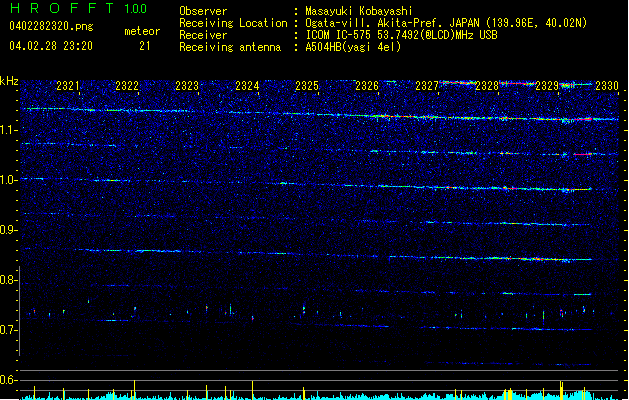Image resolution: width=629 pixels, height=400 pixels.
Task: Click the 2322 time marker
Action: (127, 86)
